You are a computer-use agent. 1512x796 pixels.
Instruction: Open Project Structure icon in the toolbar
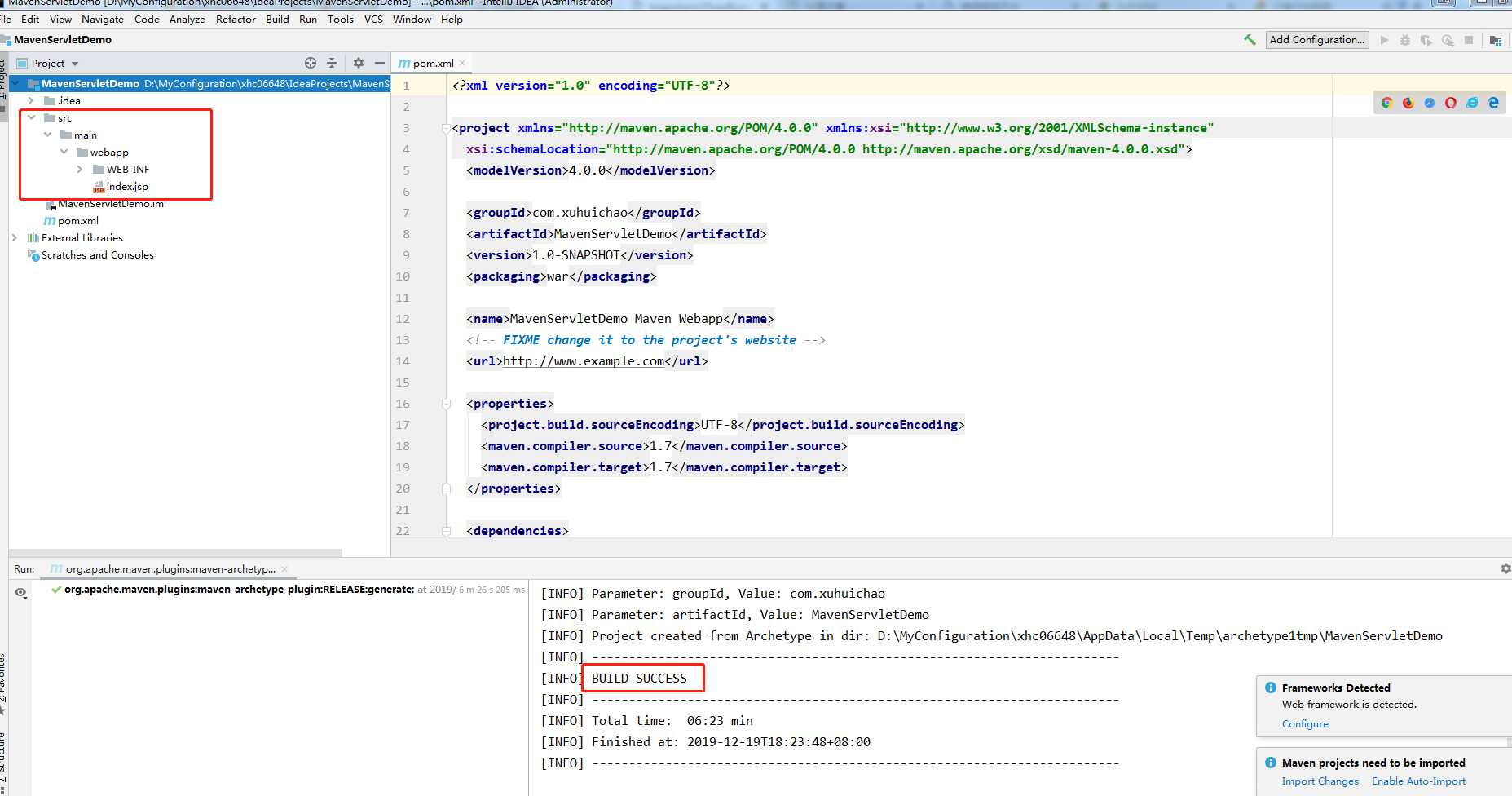[1496, 40]
